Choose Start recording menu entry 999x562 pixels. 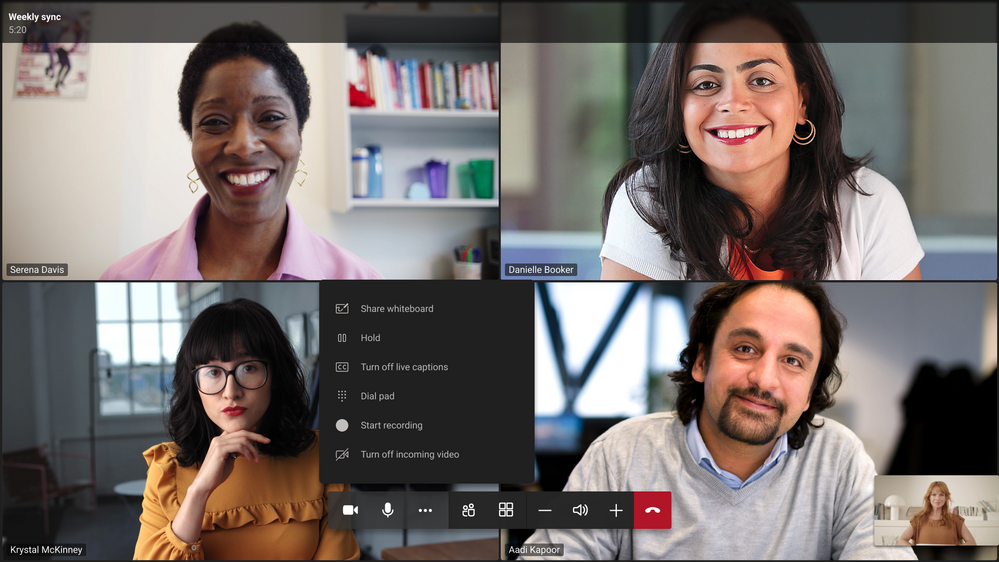coord(426,425)
